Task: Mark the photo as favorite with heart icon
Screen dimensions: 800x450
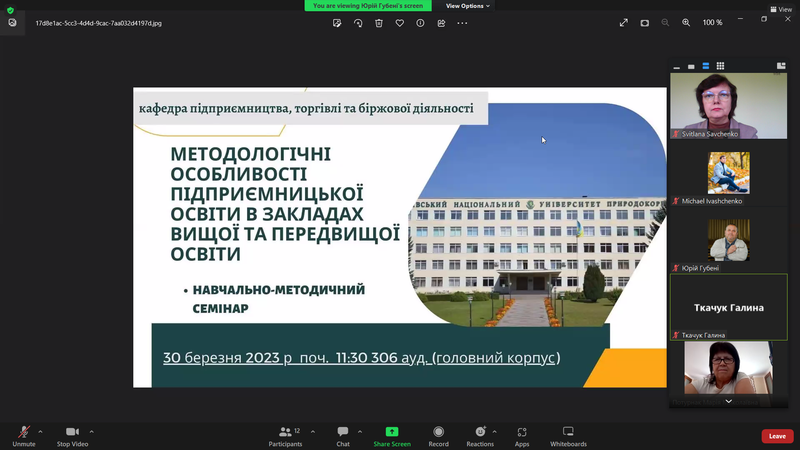Action: [399, 23]
